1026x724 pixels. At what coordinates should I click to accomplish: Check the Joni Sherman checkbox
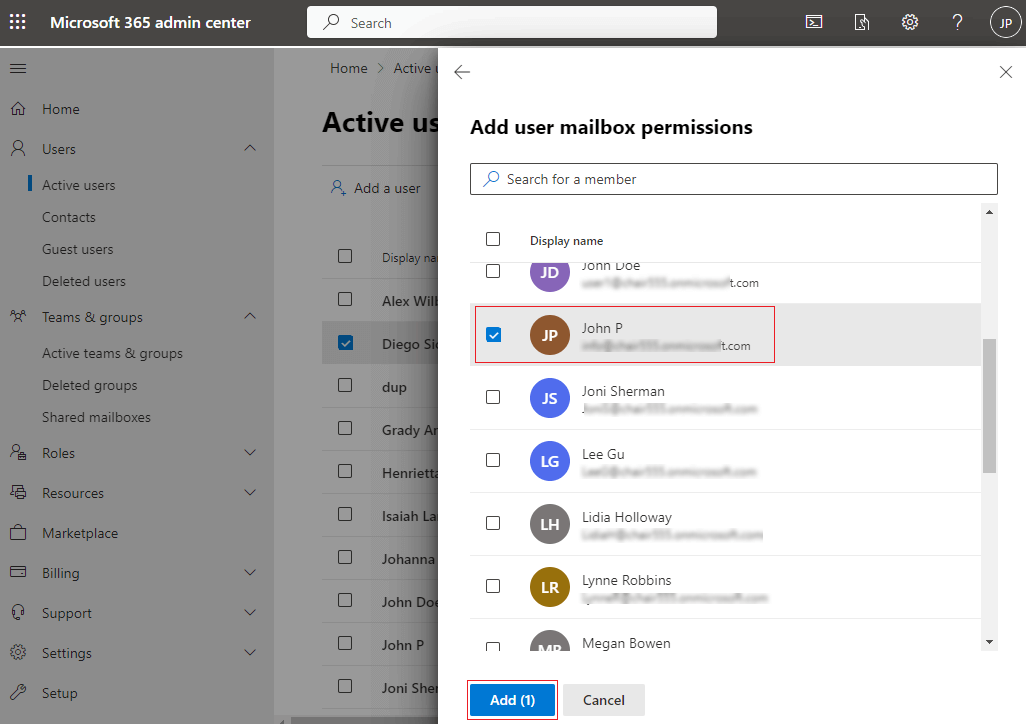pyautogui.click(x=493, y=397)
